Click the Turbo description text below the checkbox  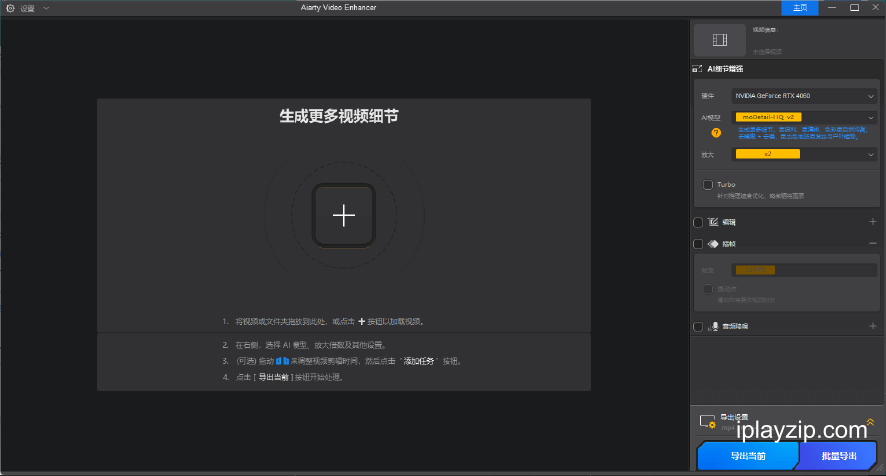(761, 196)
